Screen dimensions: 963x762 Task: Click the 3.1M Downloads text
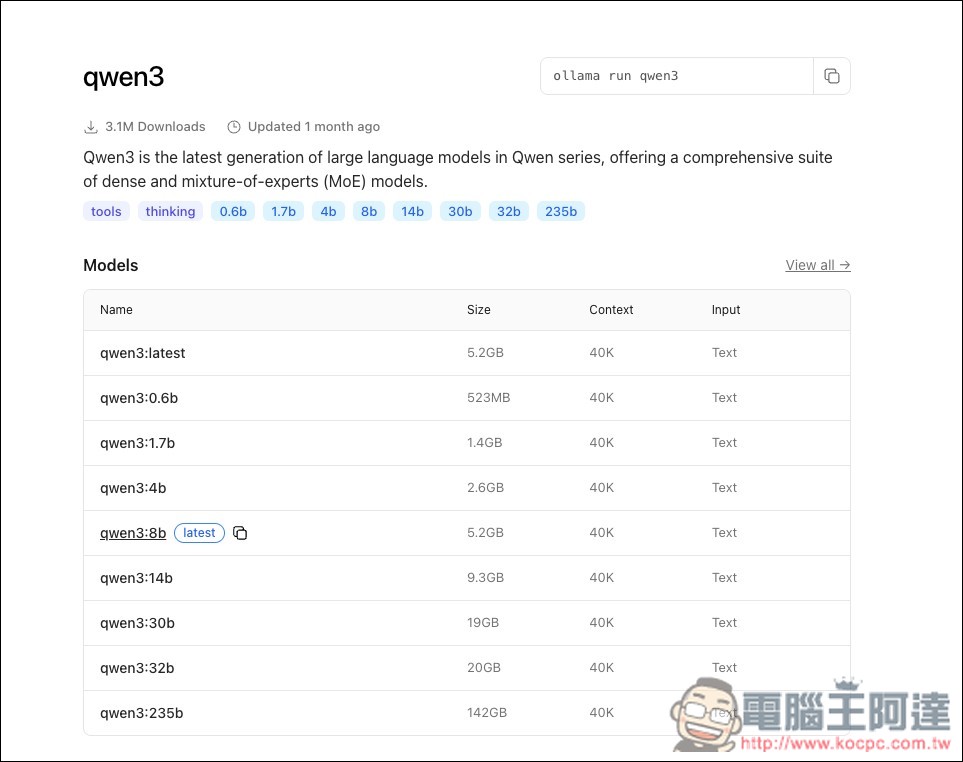click(x=155, y=126)
